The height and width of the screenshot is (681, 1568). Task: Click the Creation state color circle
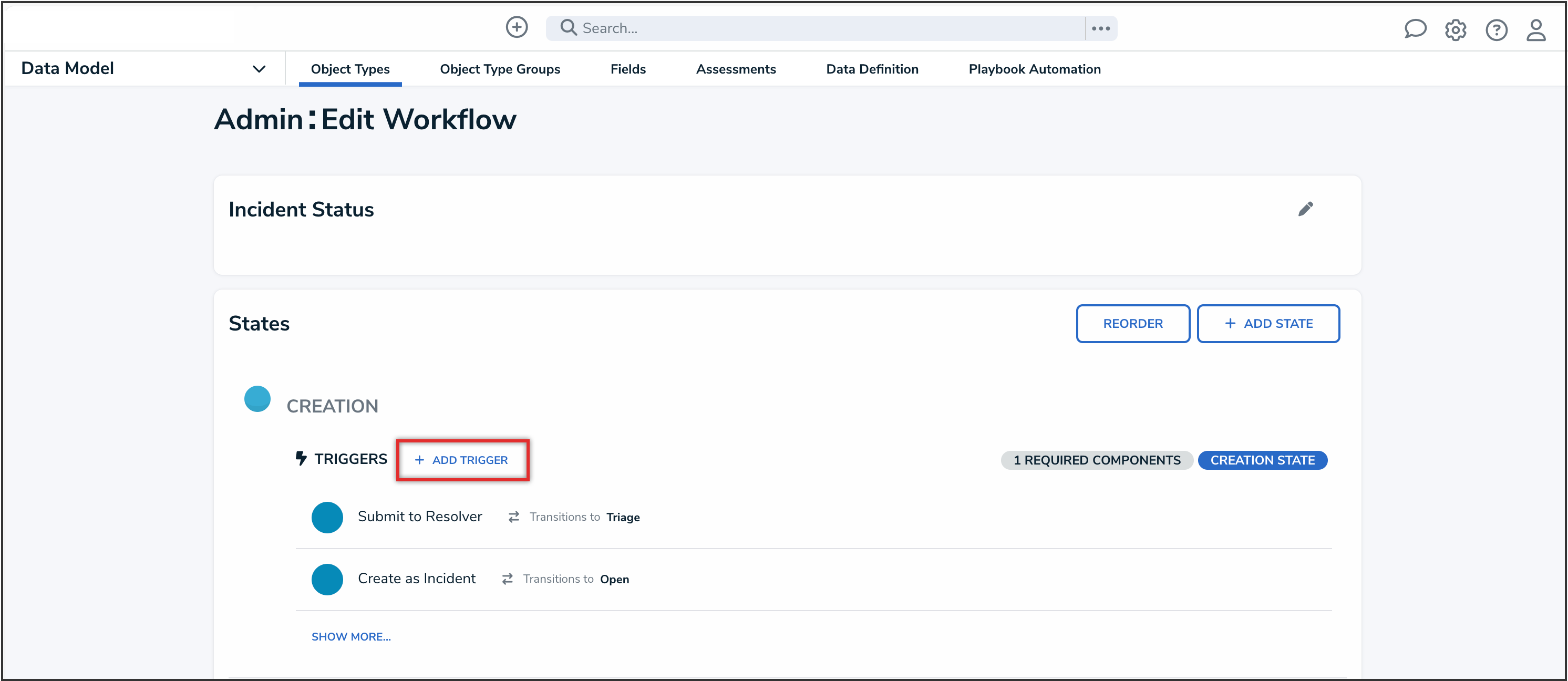[257, 399]
